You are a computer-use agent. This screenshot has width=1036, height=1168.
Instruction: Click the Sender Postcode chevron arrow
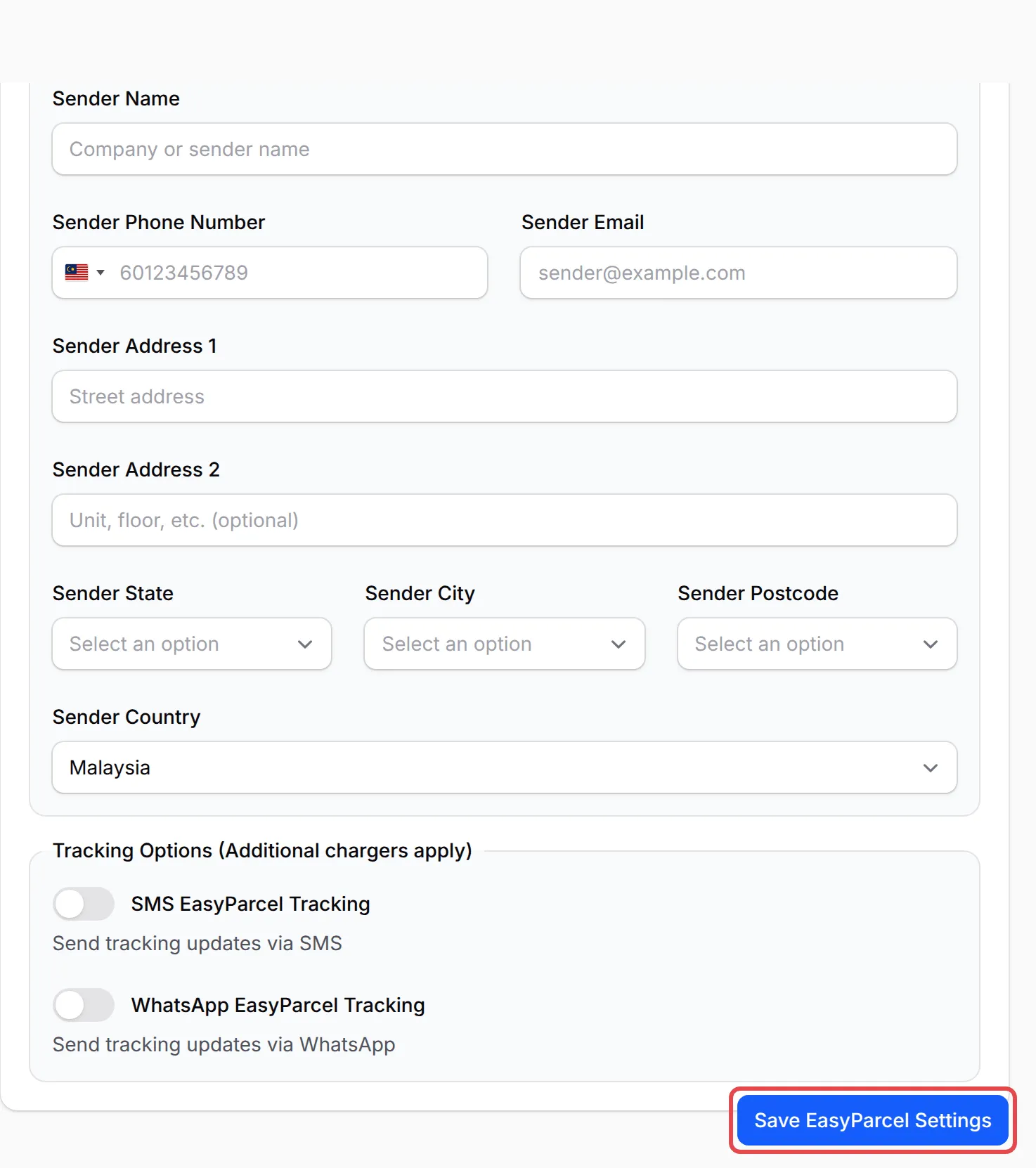[931, 644]
